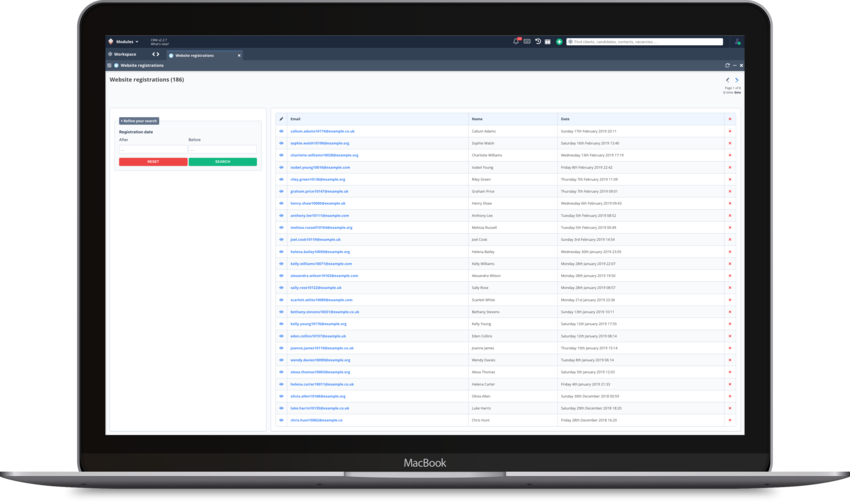Click the gift icon in the top bar

548,41
